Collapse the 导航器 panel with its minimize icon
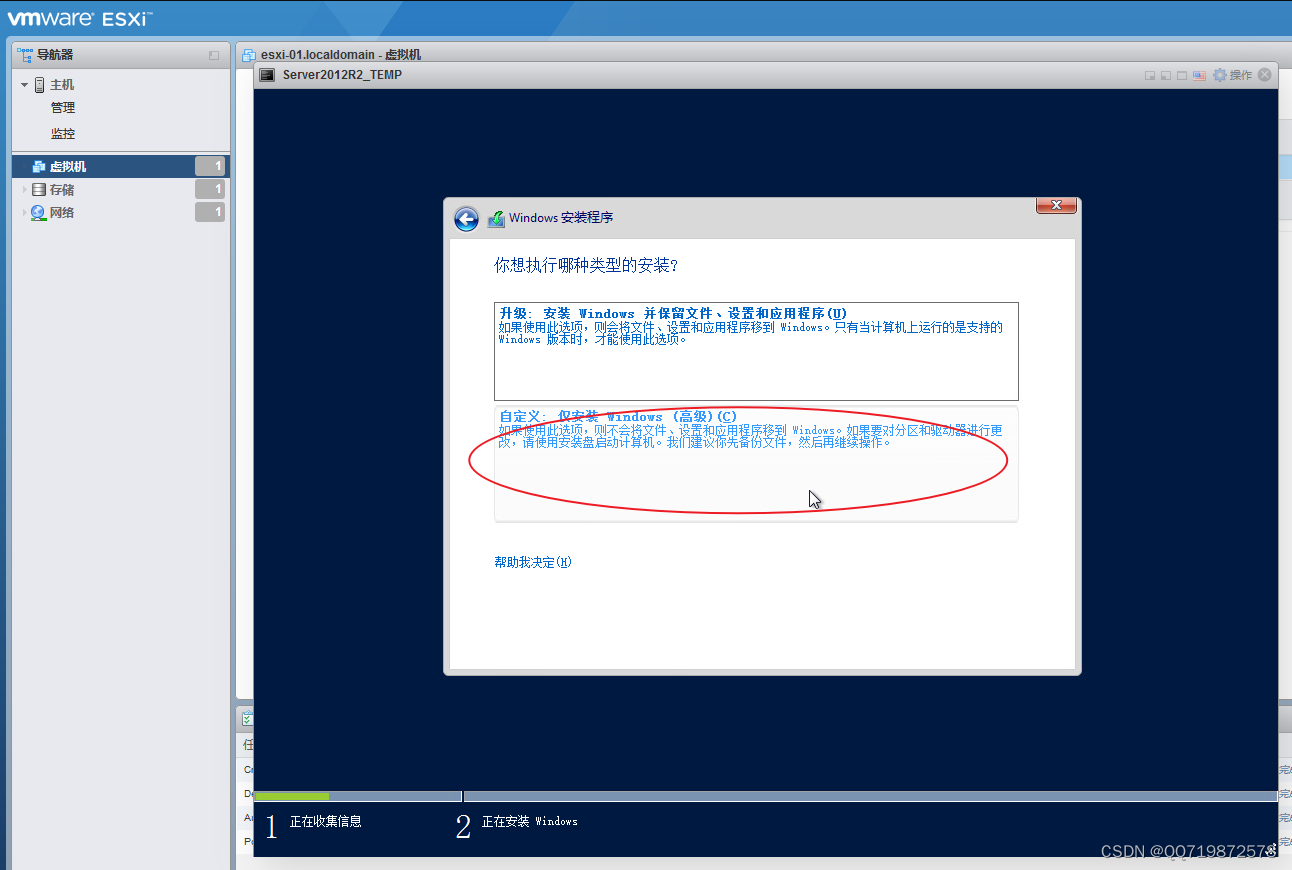This screenshot has width=1292, height=870. pyautogui.click(x=213, y=56)
